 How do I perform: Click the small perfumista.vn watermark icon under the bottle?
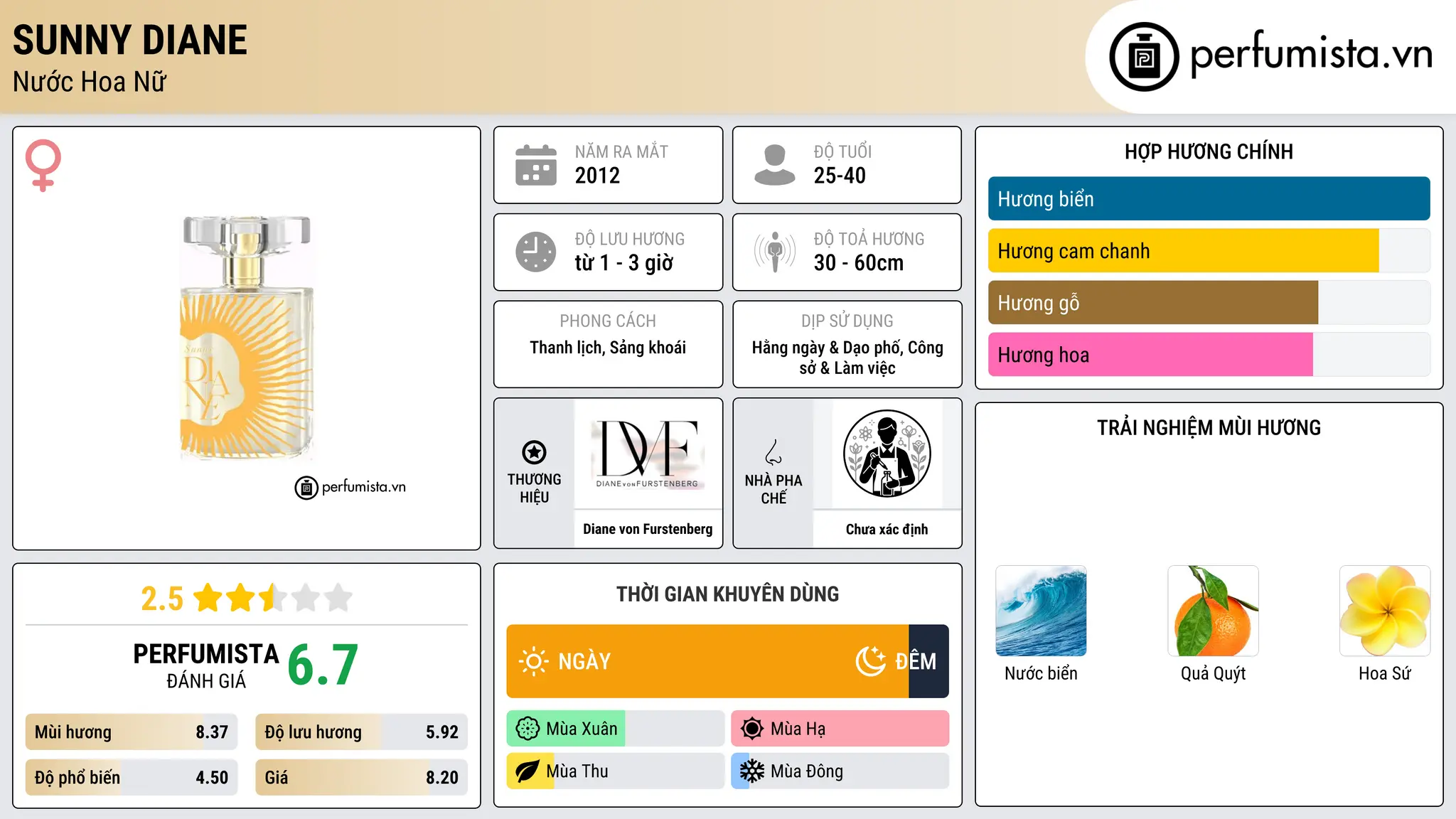[x=306, y=488]
